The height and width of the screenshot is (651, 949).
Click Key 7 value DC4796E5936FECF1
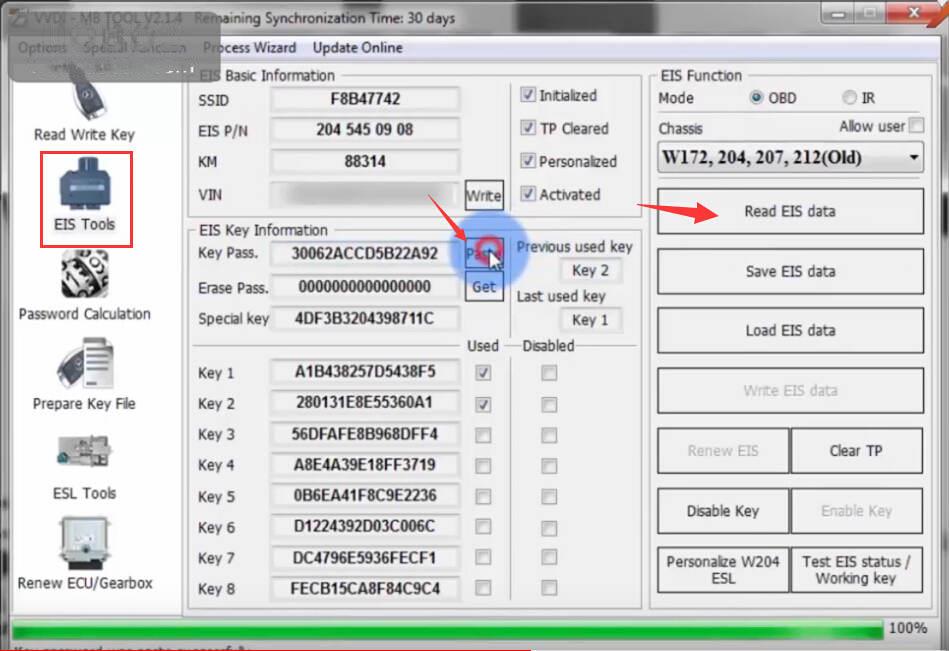[x=365, y=557]
